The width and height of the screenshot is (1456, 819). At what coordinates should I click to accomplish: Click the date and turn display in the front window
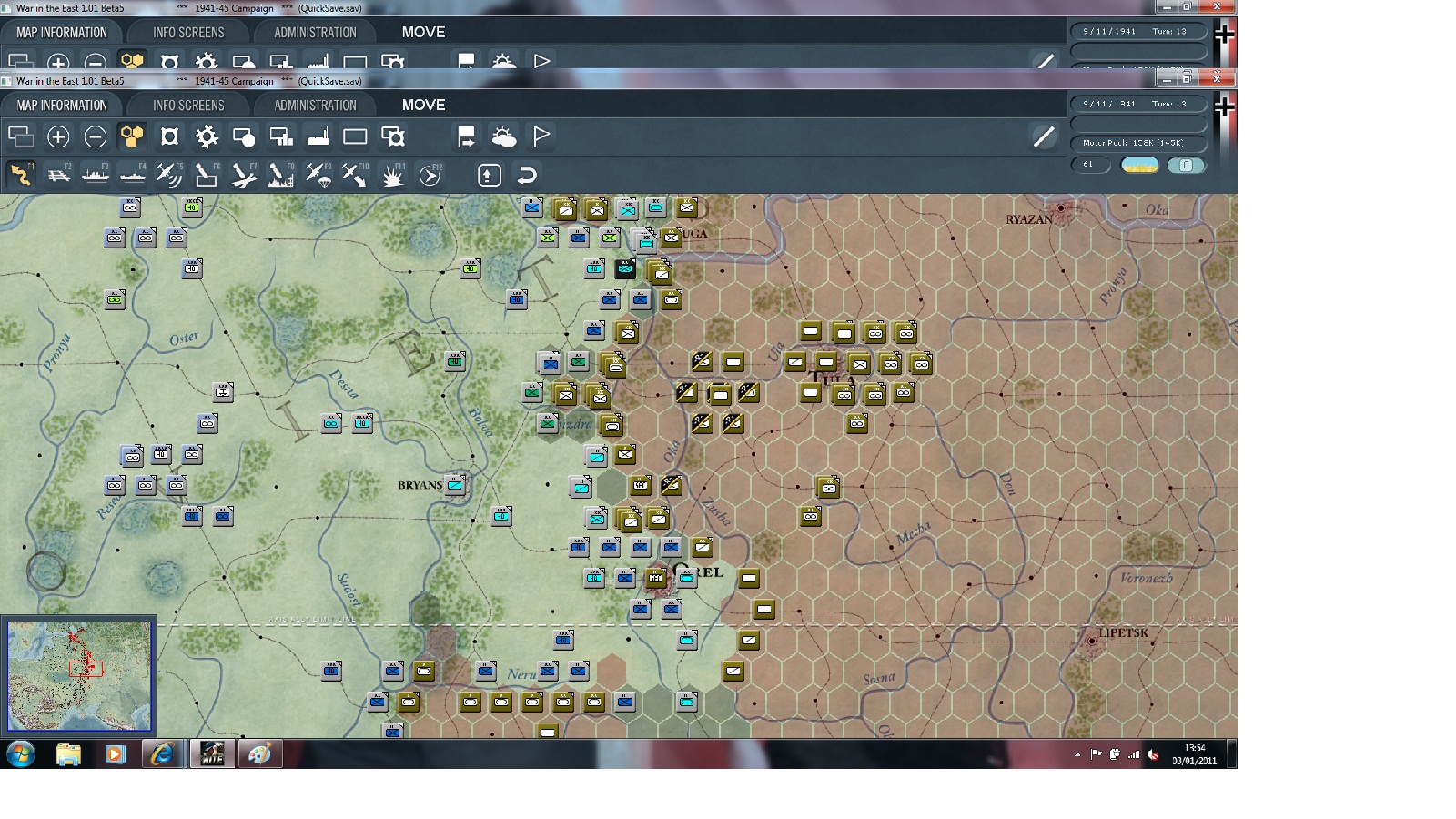pyautogui.click(x=1138, y=104)
